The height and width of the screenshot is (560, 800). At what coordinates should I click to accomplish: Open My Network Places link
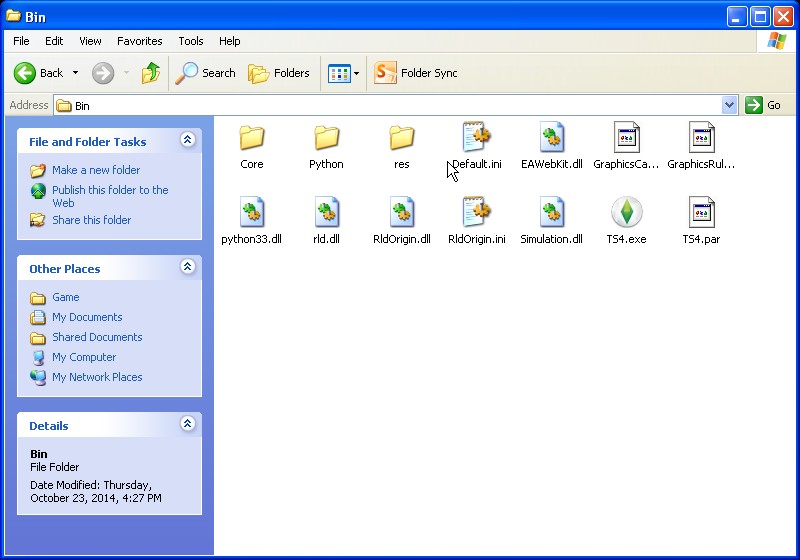point(97,377)
